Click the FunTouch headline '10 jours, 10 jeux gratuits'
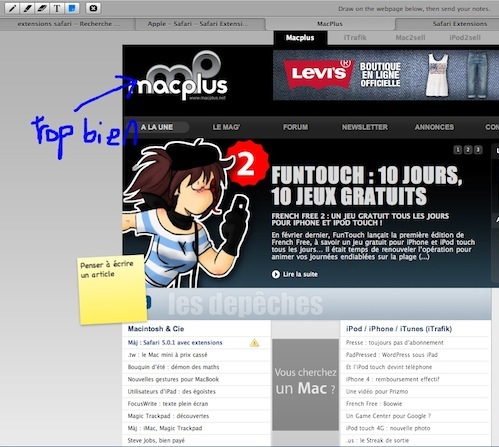Viewport: 499px width, 447px height. tap(366, 186)
